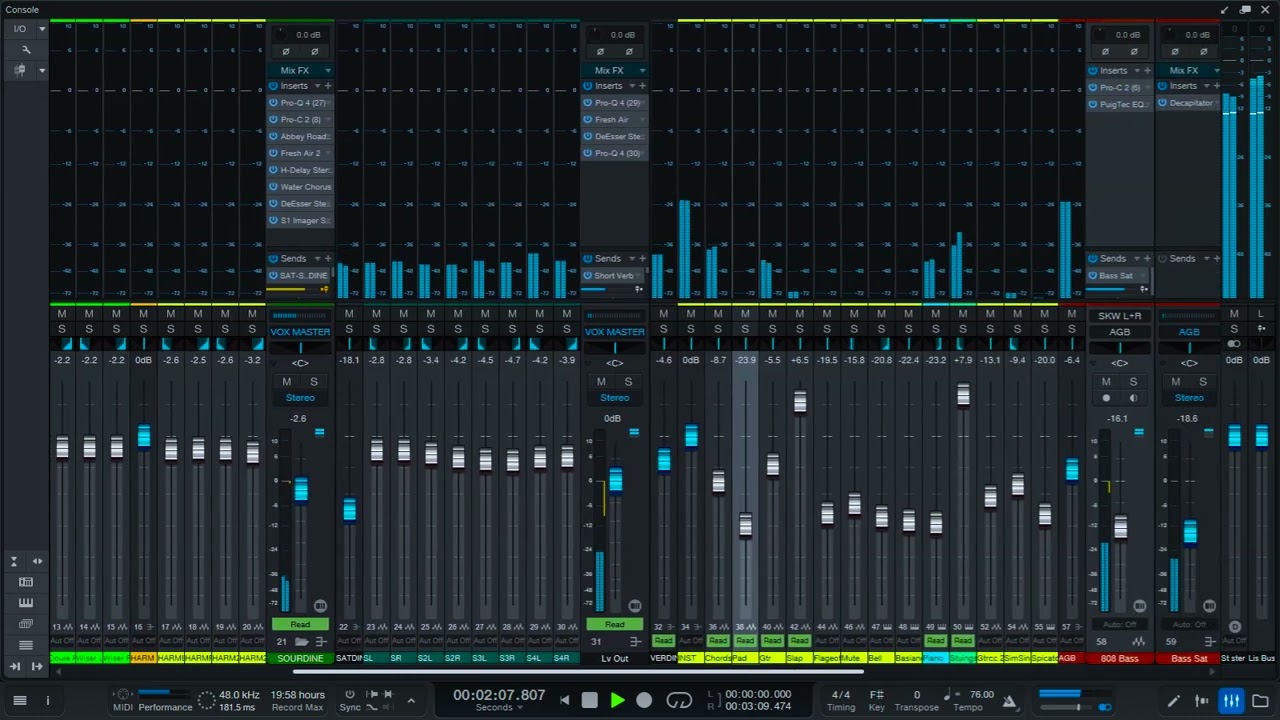Solo the 808 Bass channel
Image resolution: width=1280 pixels, height=720 pixels.
[1133, 382]
